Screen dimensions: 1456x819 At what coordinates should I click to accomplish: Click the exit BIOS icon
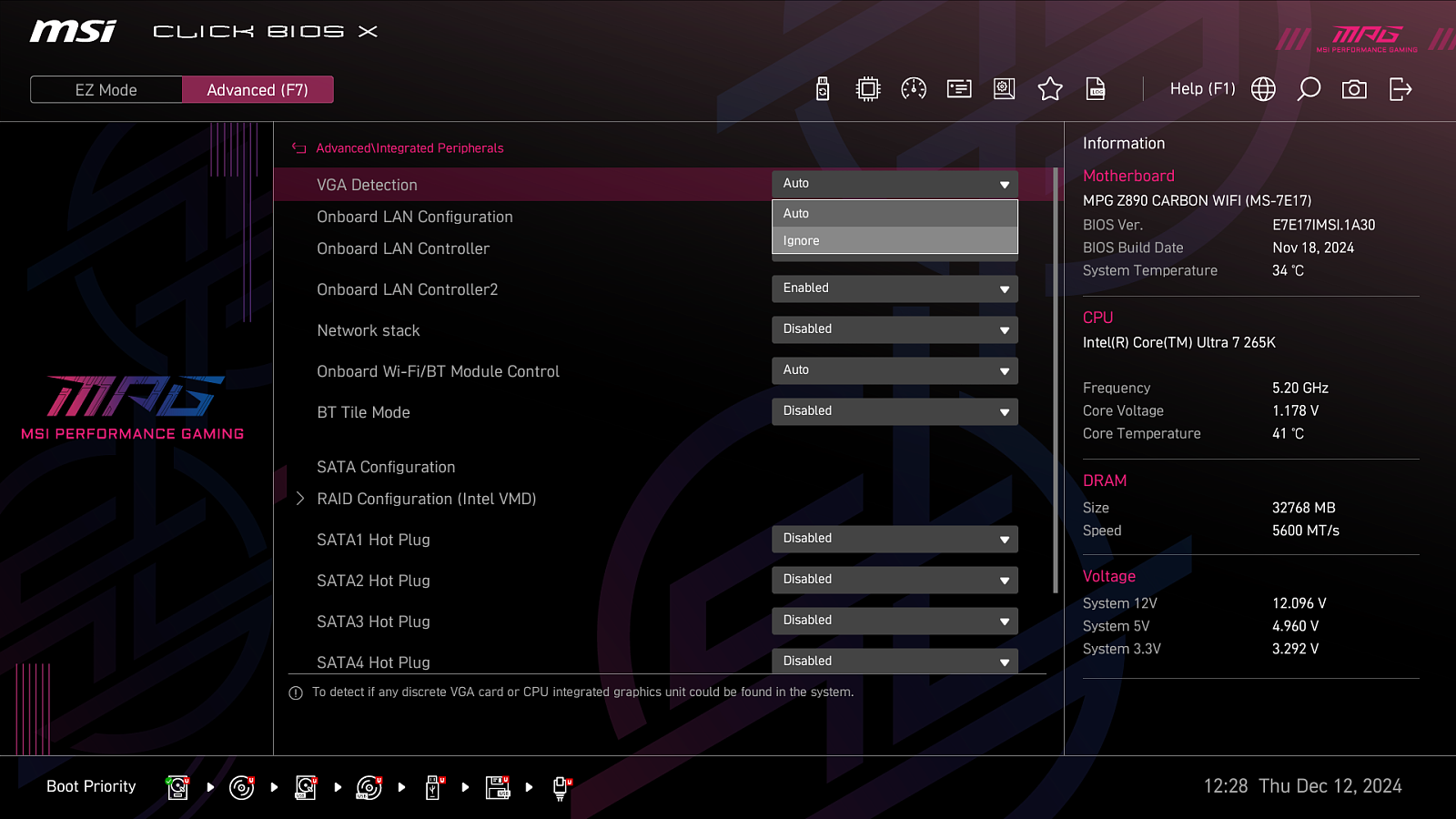[x=1400, y=89]
